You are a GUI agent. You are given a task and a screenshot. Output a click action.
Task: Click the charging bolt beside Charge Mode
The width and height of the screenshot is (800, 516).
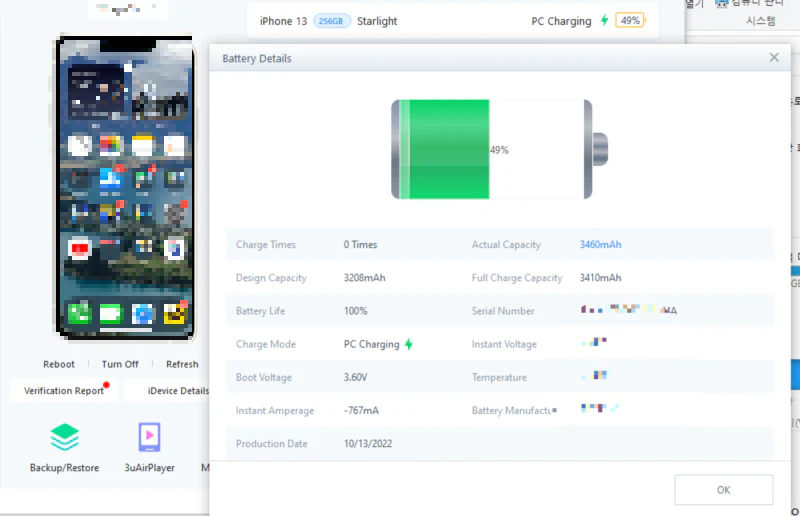(408, 344)
